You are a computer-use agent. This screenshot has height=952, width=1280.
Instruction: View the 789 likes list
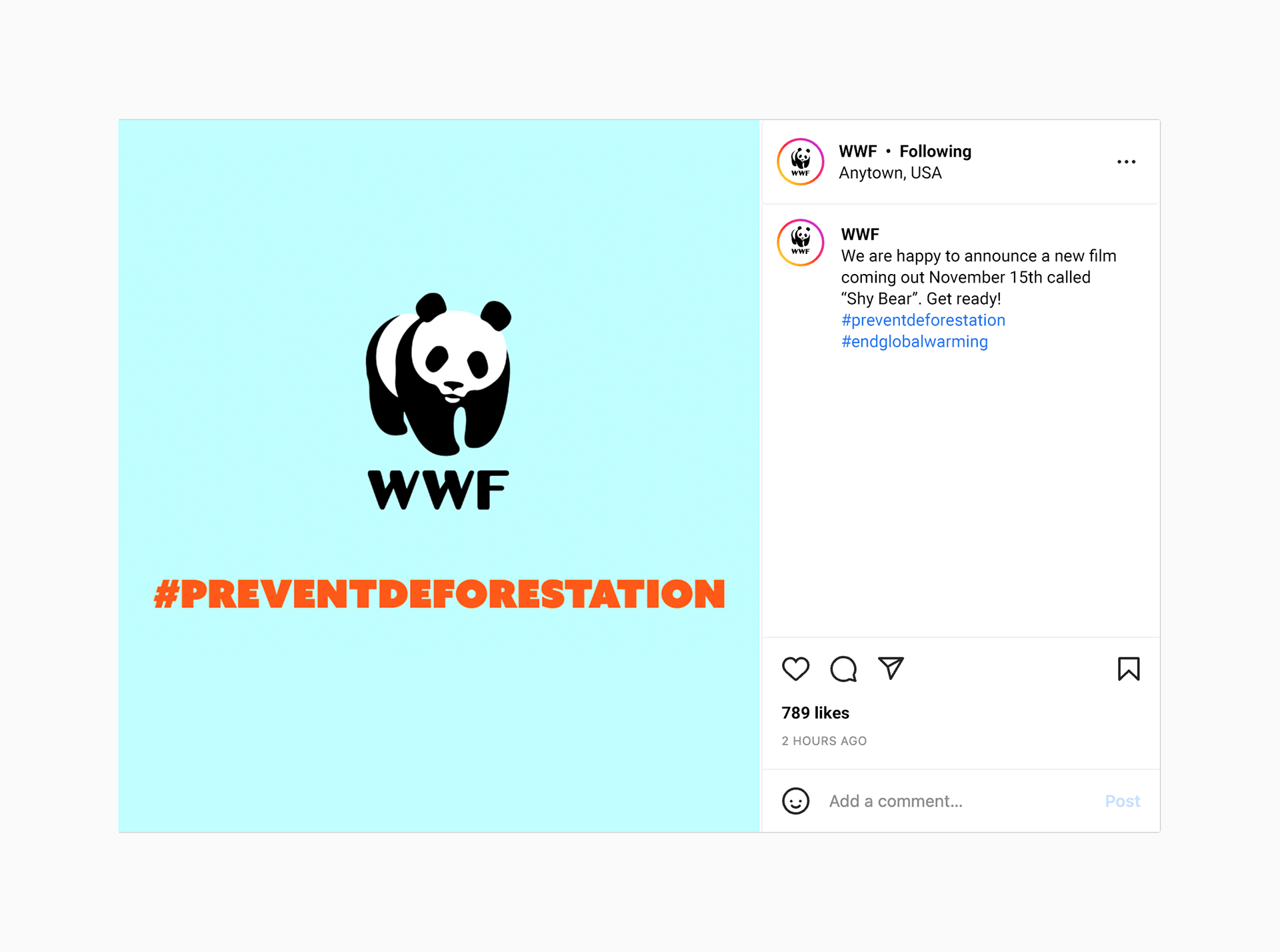pyautogui.click(x=815, y=713)
